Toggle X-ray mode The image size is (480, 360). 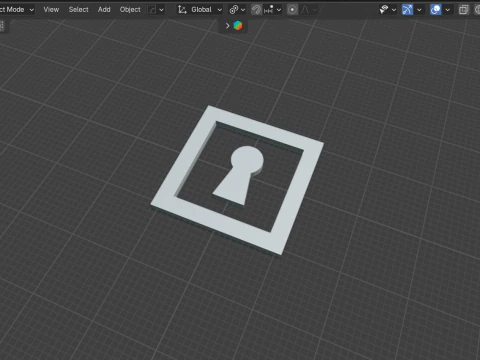tap(464, 10)
